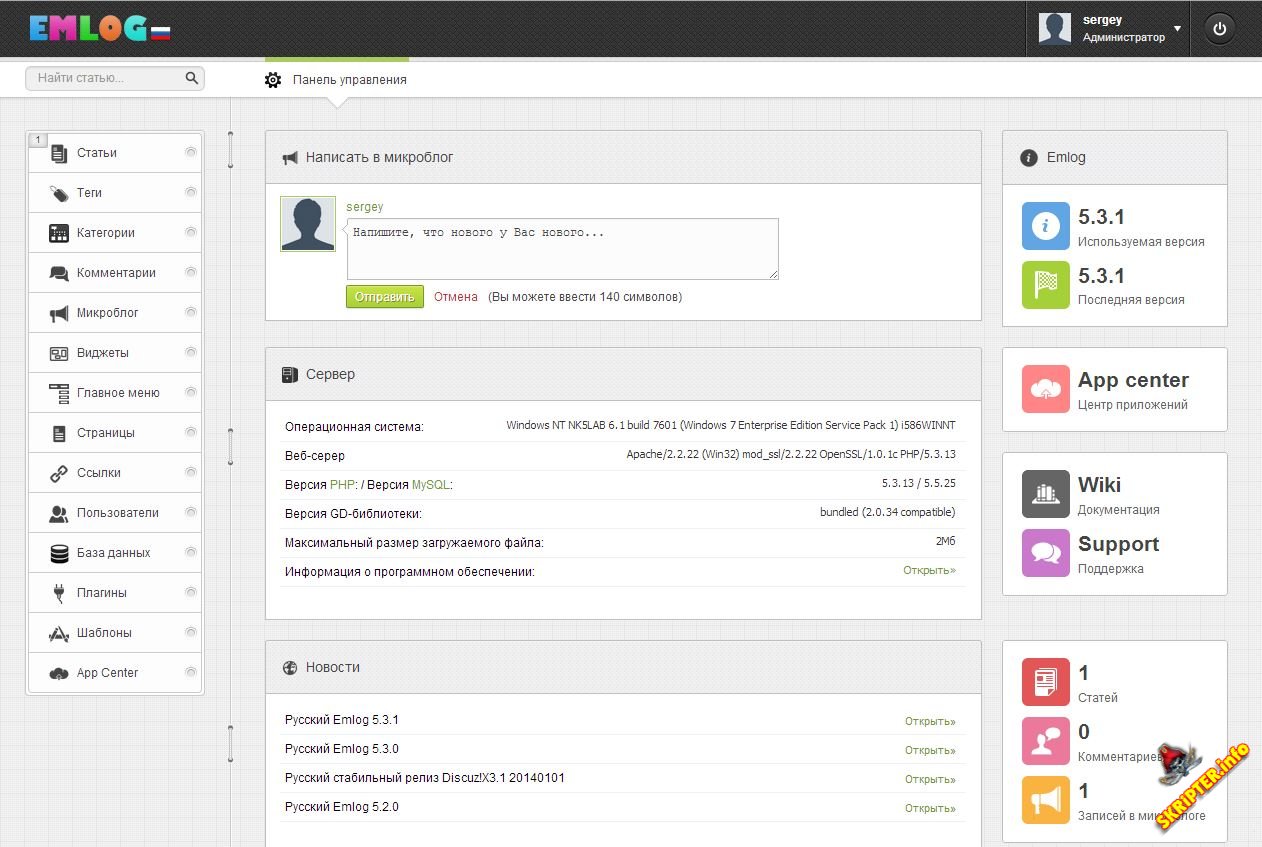Screen dimensions: 1262x847
Task: Click the microblog message text area
Action: pos(562,249)
